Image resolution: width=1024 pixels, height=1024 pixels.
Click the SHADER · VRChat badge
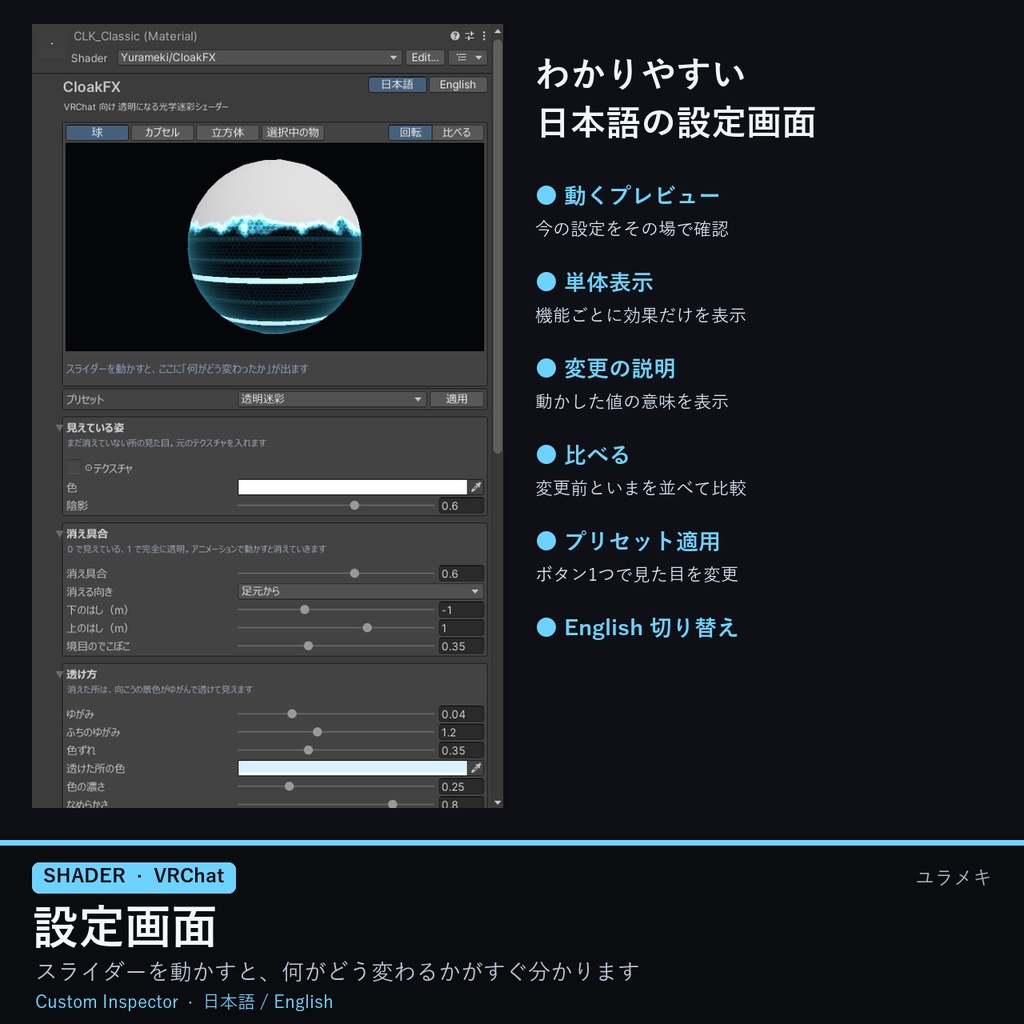[134, 877]
